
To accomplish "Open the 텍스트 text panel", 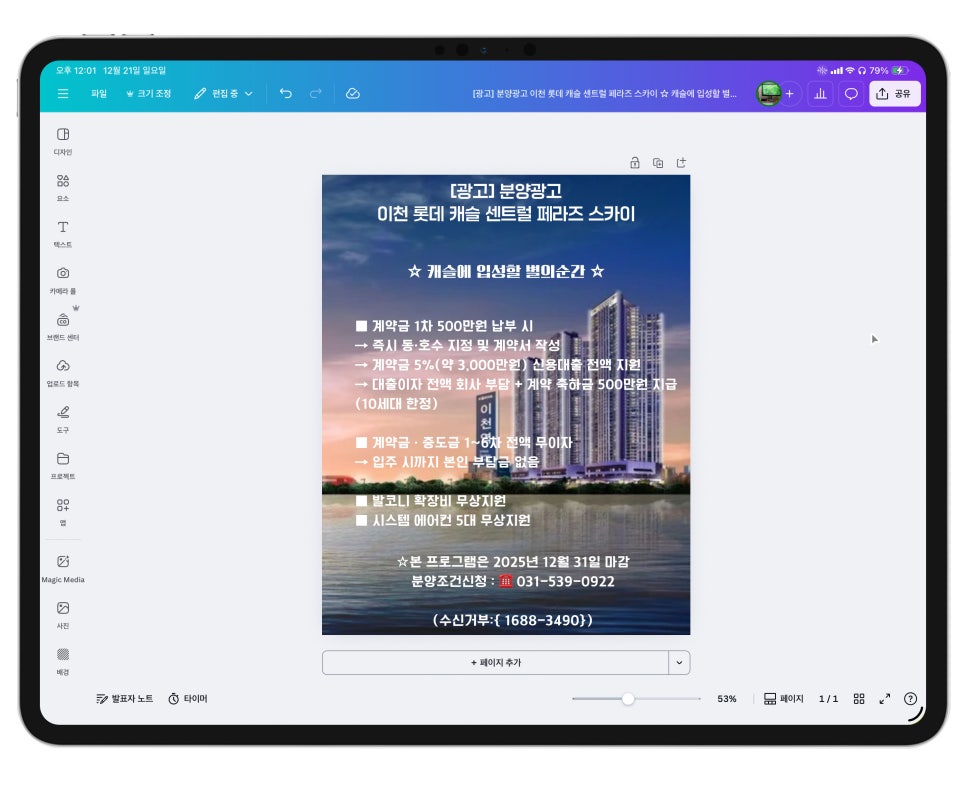I will (x=63, y=234).
